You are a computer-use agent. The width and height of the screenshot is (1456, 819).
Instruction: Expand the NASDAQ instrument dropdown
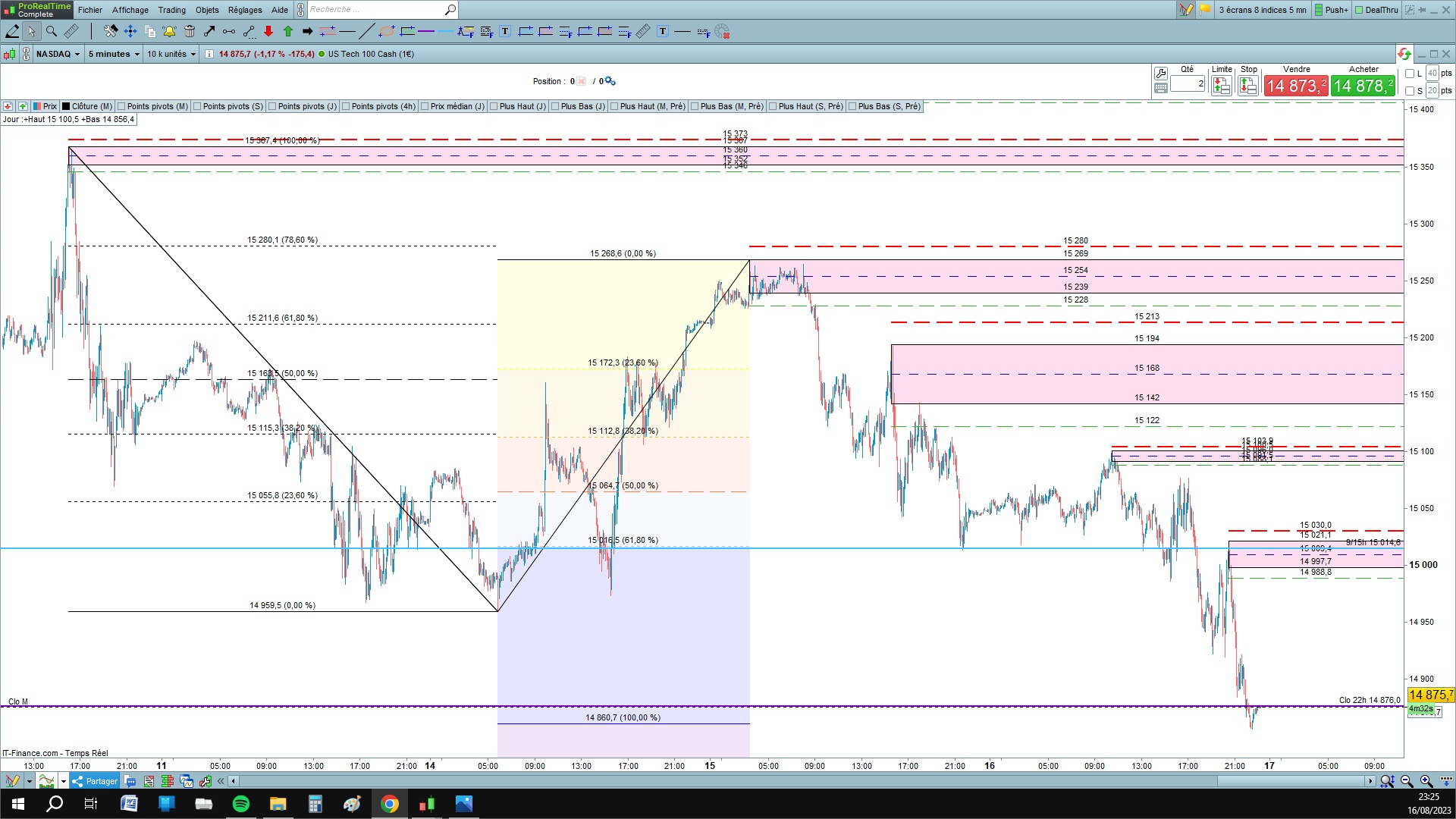pos(58,54)
